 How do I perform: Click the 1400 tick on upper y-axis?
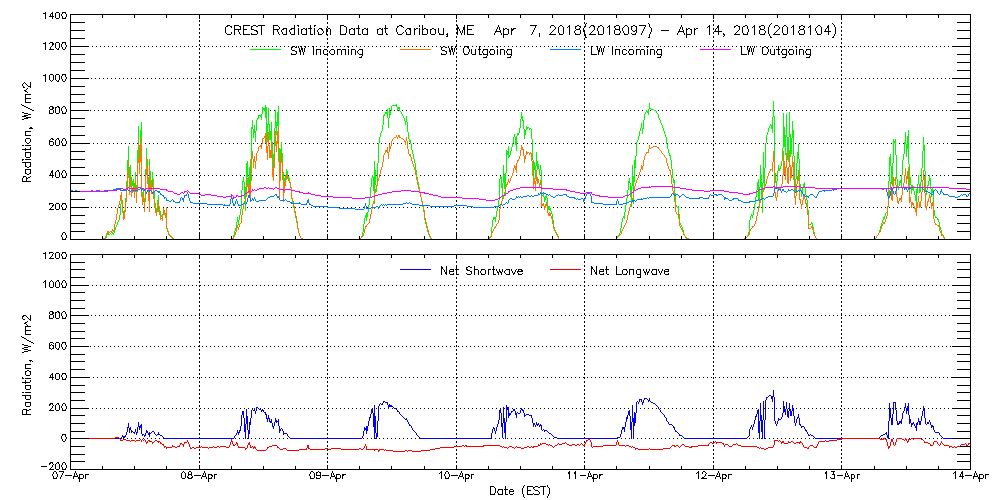tap(54, 18)
